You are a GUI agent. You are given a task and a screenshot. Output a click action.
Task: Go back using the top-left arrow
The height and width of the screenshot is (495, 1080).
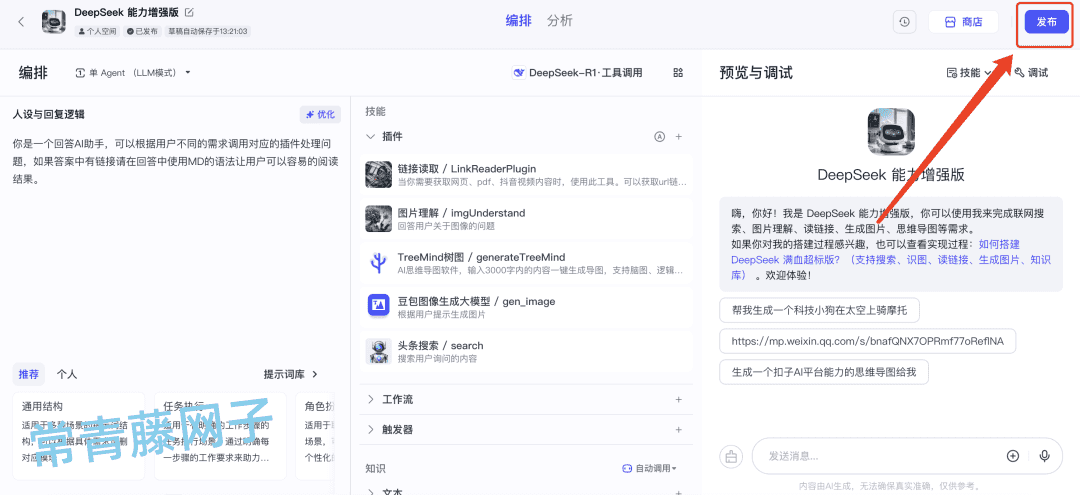pos(21,22)
